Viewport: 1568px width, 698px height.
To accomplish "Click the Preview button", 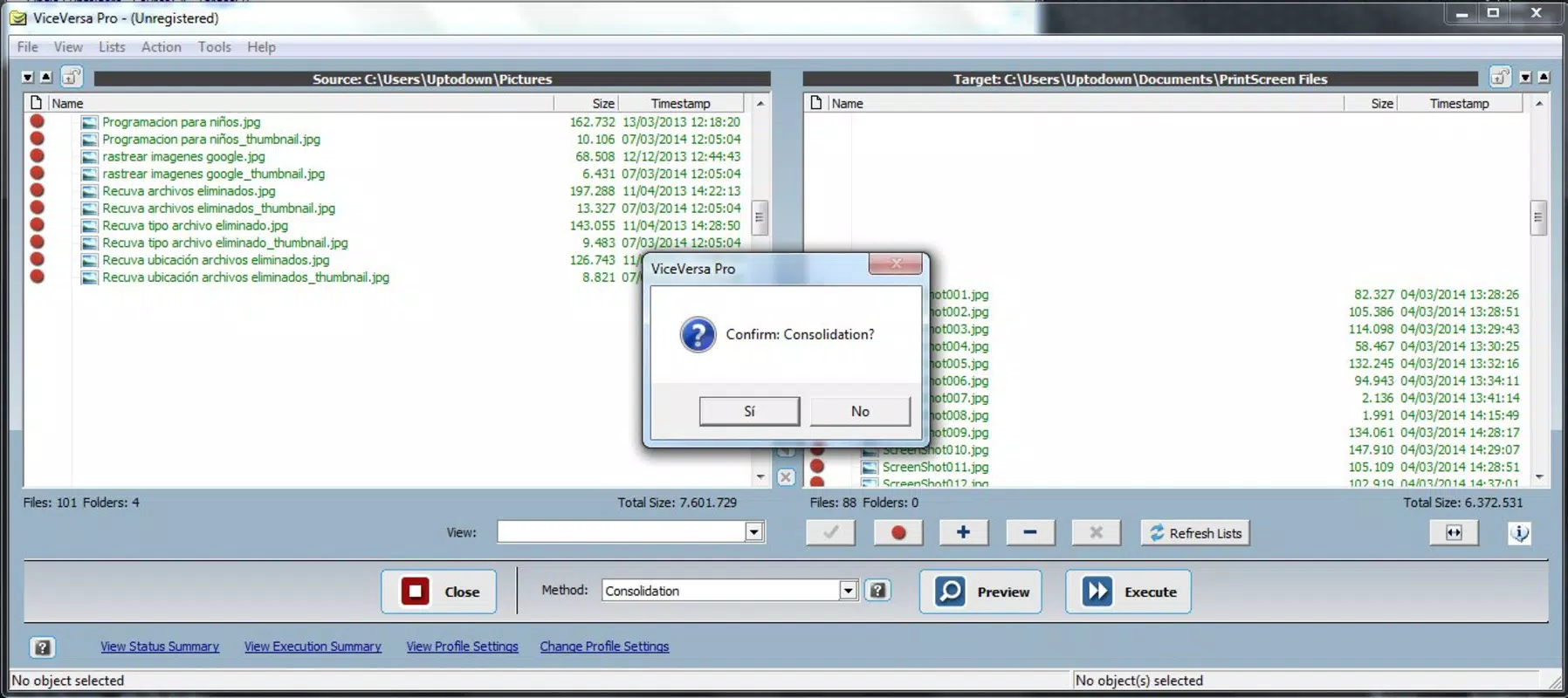I will point(980,592).
